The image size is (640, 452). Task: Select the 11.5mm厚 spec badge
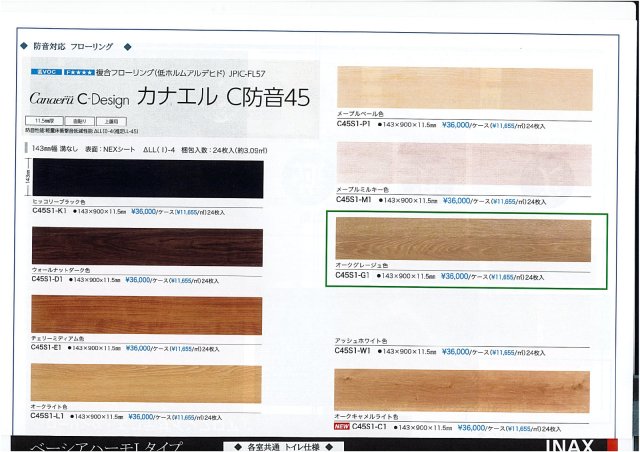(x=44, y=121)
